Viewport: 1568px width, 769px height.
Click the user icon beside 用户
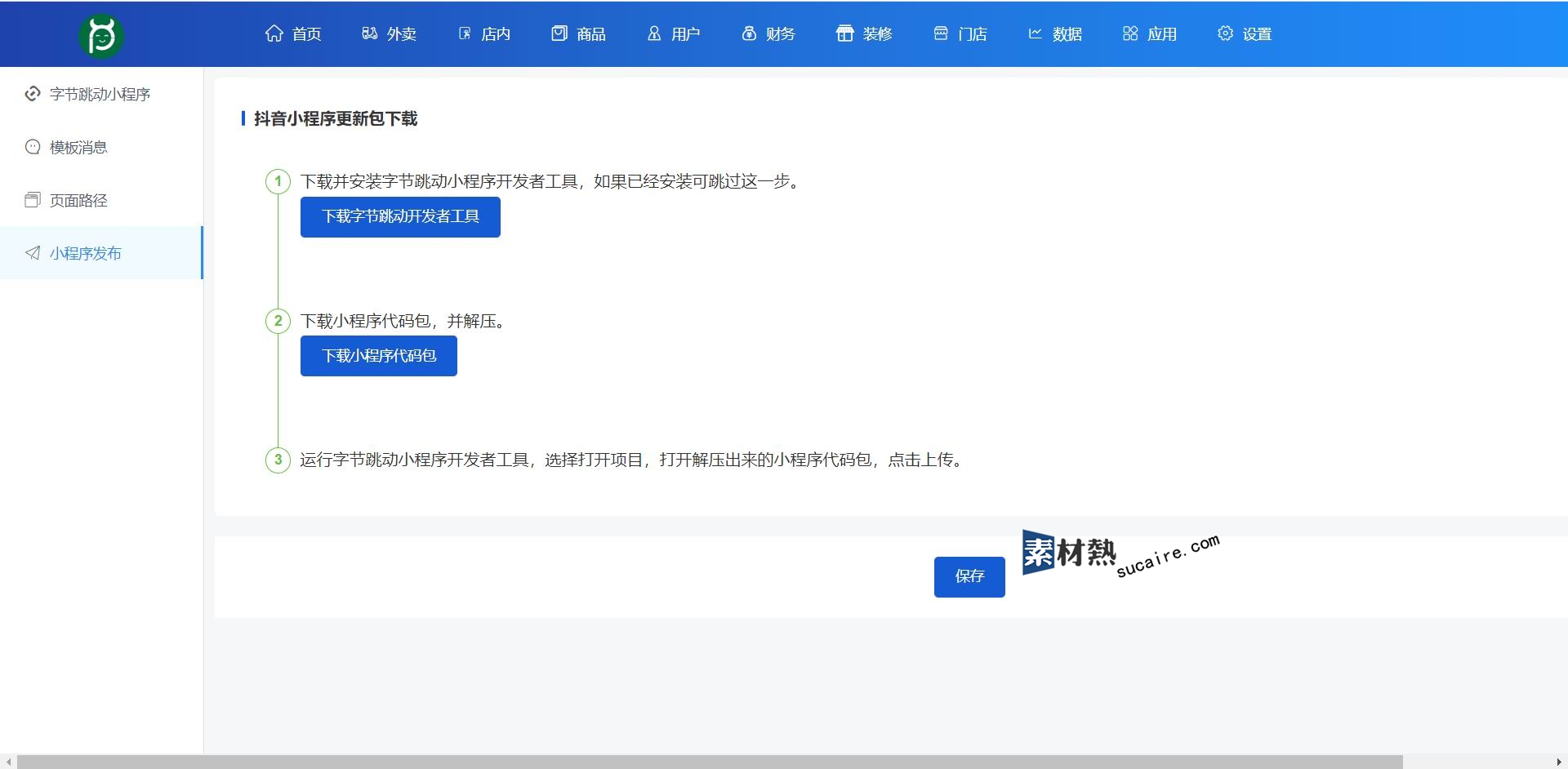(x=654, y=33)
